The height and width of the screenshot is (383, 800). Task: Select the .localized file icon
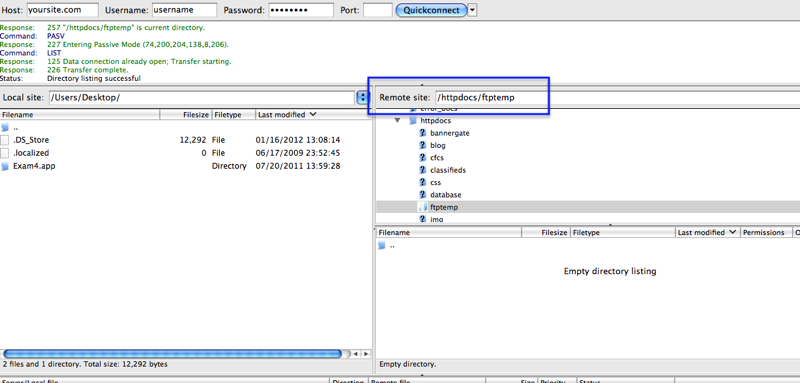[5, 153]
